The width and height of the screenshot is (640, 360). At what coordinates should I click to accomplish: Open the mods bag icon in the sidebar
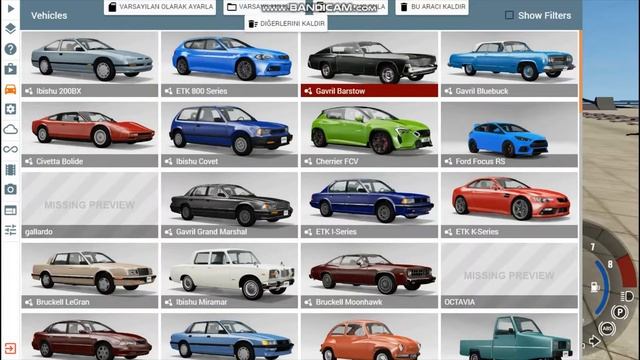point(11,69)
